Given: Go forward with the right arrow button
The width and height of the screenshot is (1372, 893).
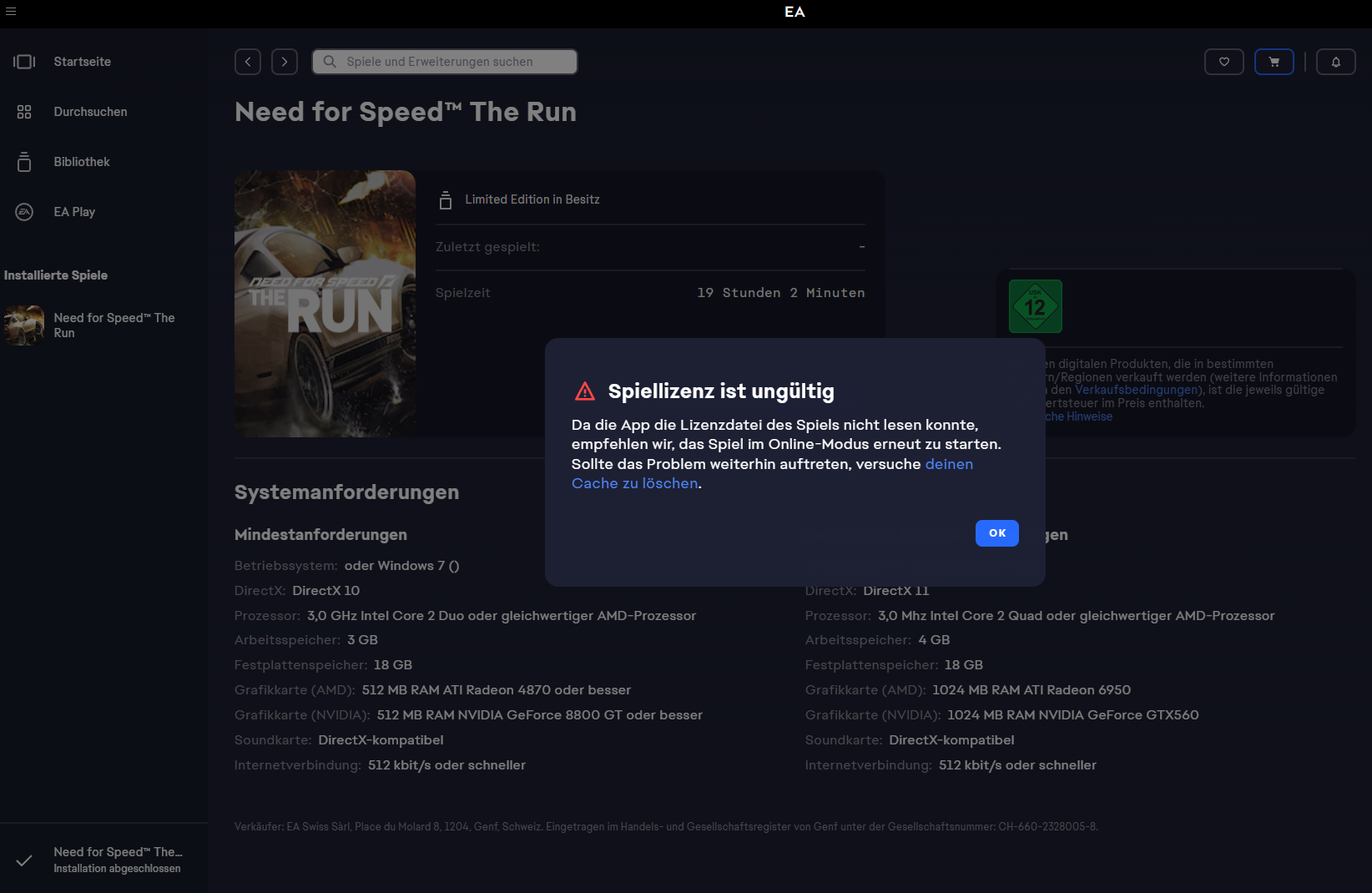Looking at the screenshot, I should 285,62.
